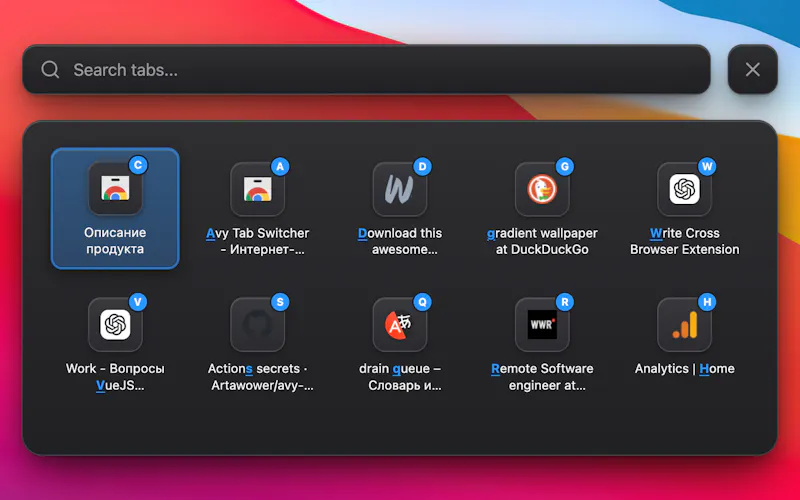Click 'gradient wallpaper at DuckDuckGo' title
This screenshot has height=500, width=800.
click(542, 241)
